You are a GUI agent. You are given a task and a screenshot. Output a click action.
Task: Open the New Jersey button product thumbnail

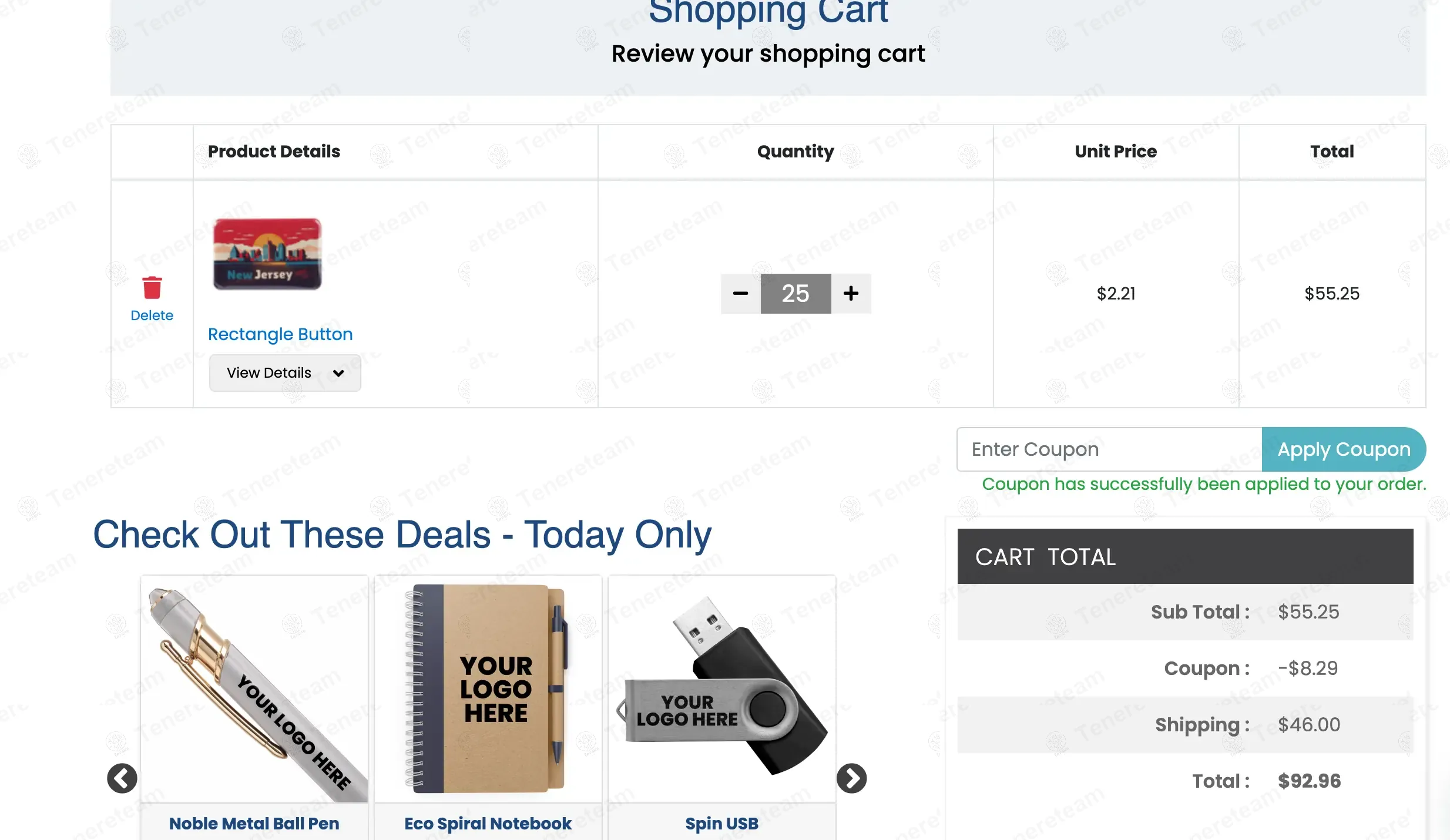pyautogui.click(x=267, y=254)
